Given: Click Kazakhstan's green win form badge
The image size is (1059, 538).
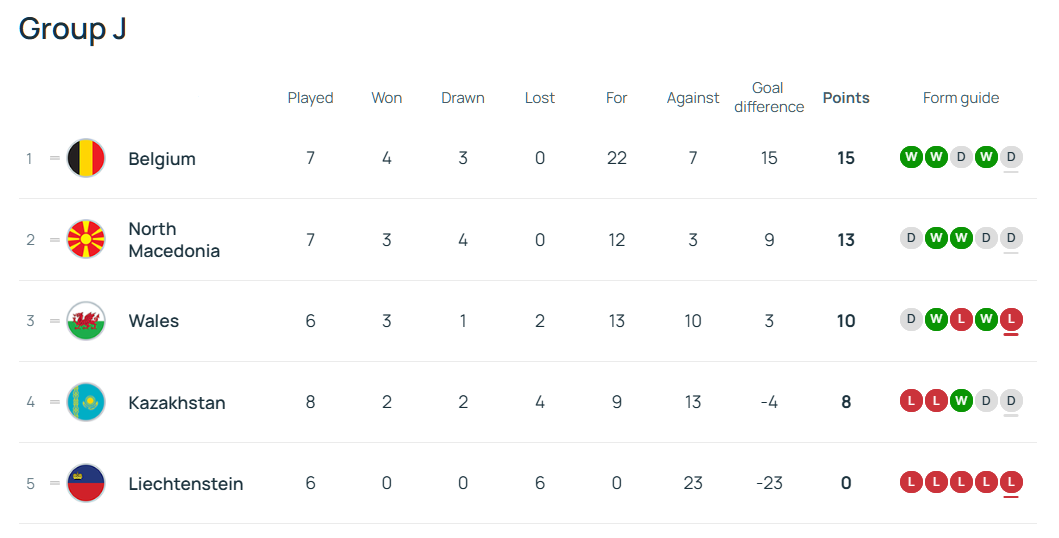Looking at the screenshot, I should click(961, 401).
